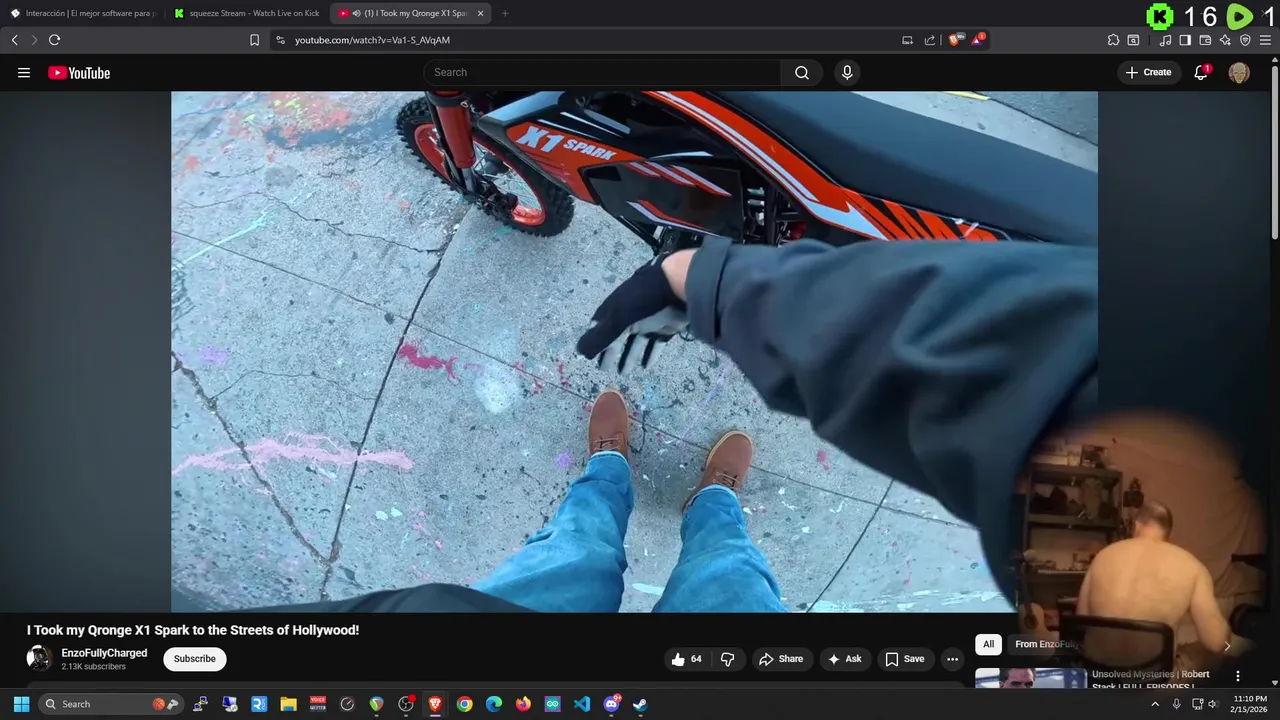Show hidden system tray icons chevron
This screenshot has width=1280, height=720.
pos(1155,704)
